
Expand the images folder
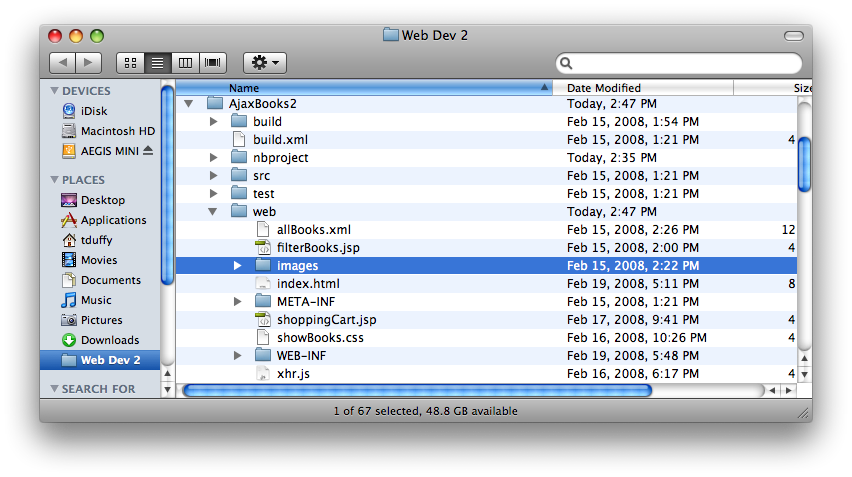237,266
